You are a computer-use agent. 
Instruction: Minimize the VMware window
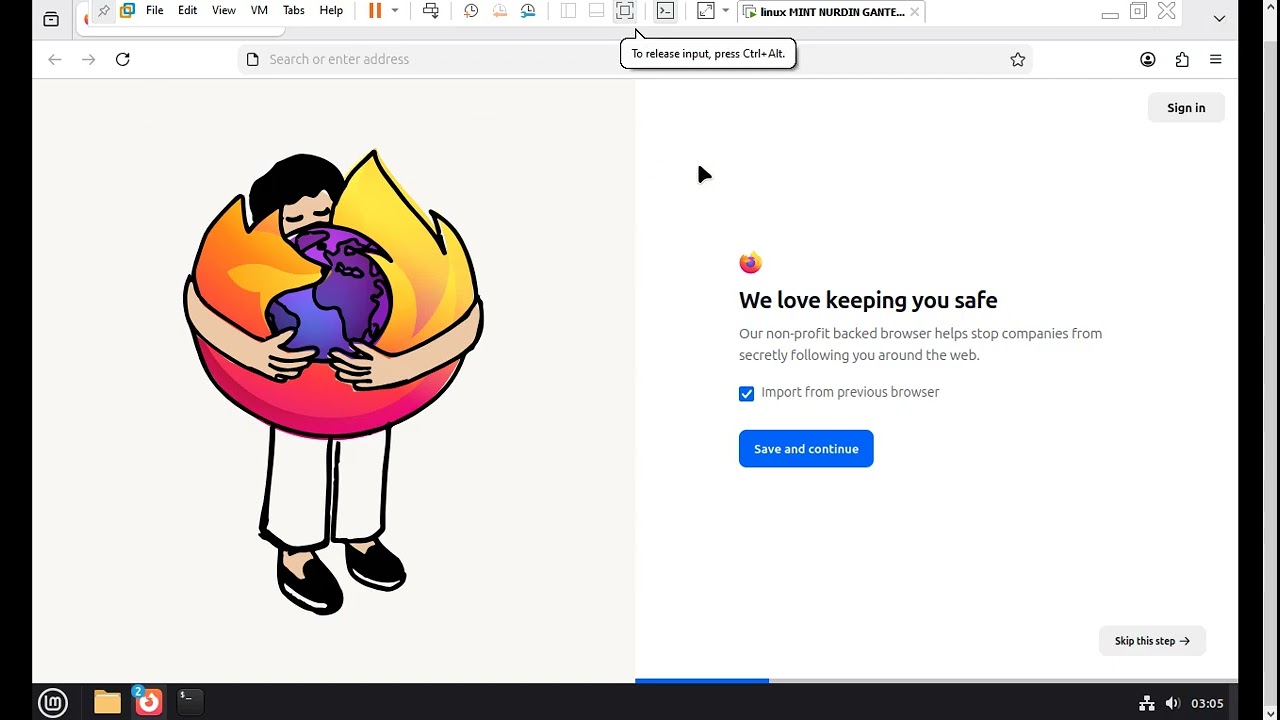tap(1110, 12)
